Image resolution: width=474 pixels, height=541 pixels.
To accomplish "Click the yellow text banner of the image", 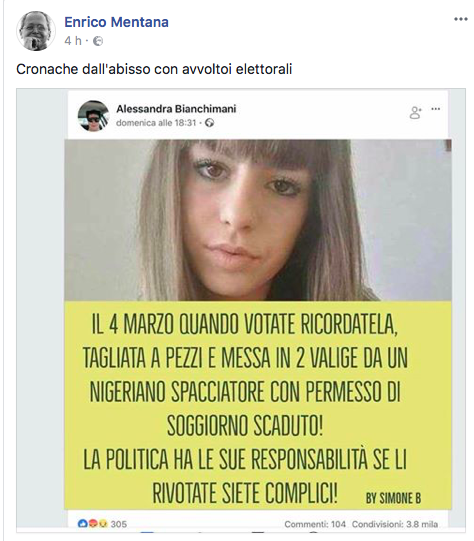I will coord(258,405).
